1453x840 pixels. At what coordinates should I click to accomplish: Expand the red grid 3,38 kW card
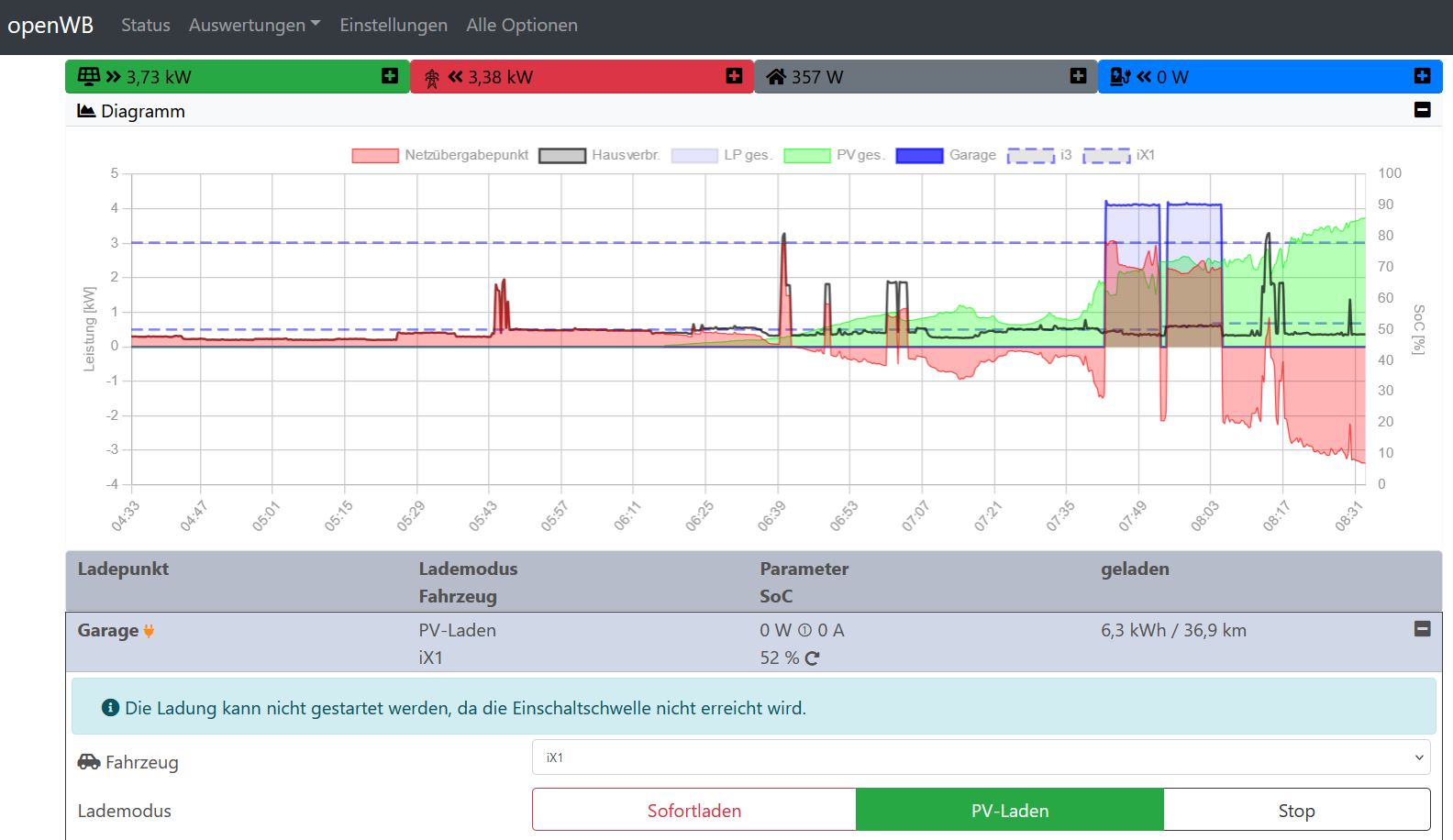point(734,76)
